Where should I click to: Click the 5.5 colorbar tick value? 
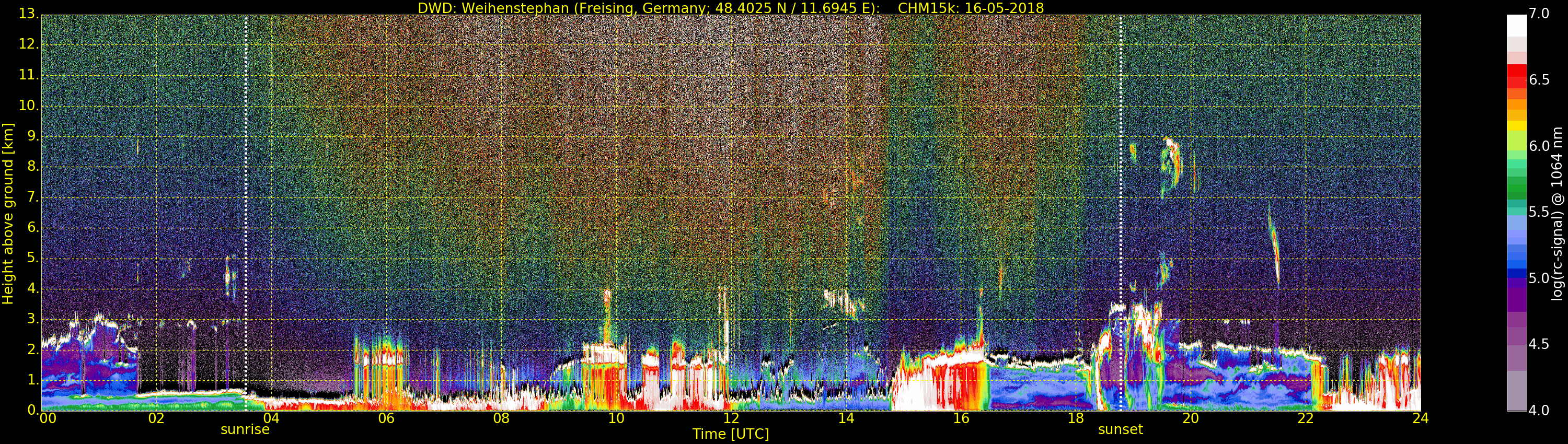1539,212
